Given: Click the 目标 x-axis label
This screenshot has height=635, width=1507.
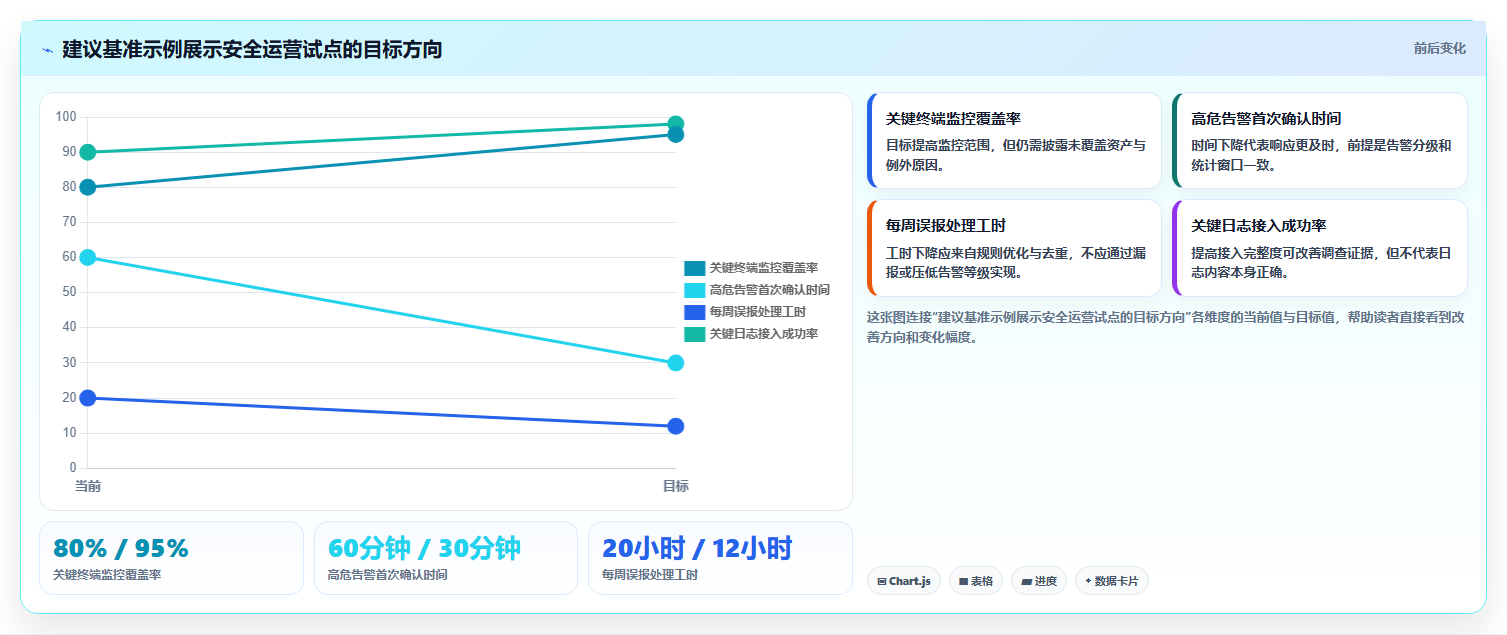Looking at the screenshot, I should coord(676,486).
